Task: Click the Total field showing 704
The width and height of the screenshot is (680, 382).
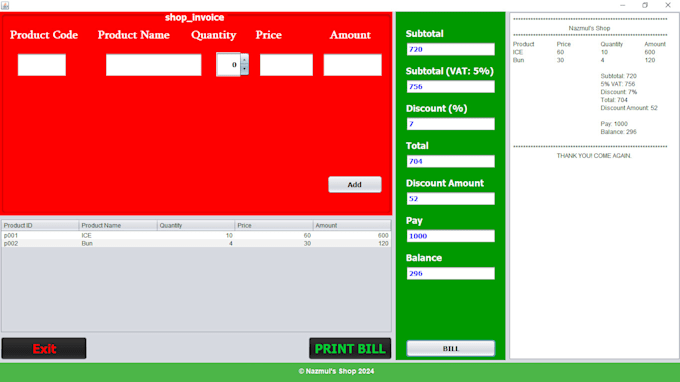Action: (x=451, y=161)
